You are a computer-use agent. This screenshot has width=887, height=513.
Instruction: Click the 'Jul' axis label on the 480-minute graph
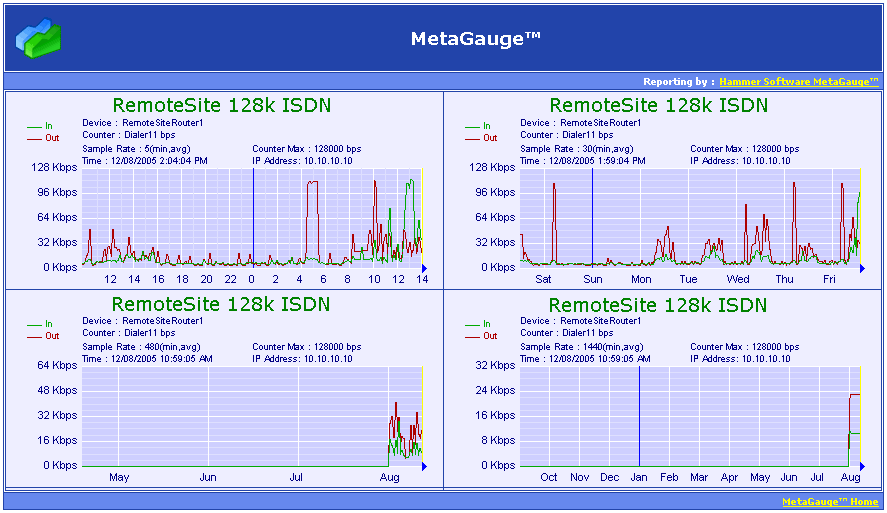point(296,477)
